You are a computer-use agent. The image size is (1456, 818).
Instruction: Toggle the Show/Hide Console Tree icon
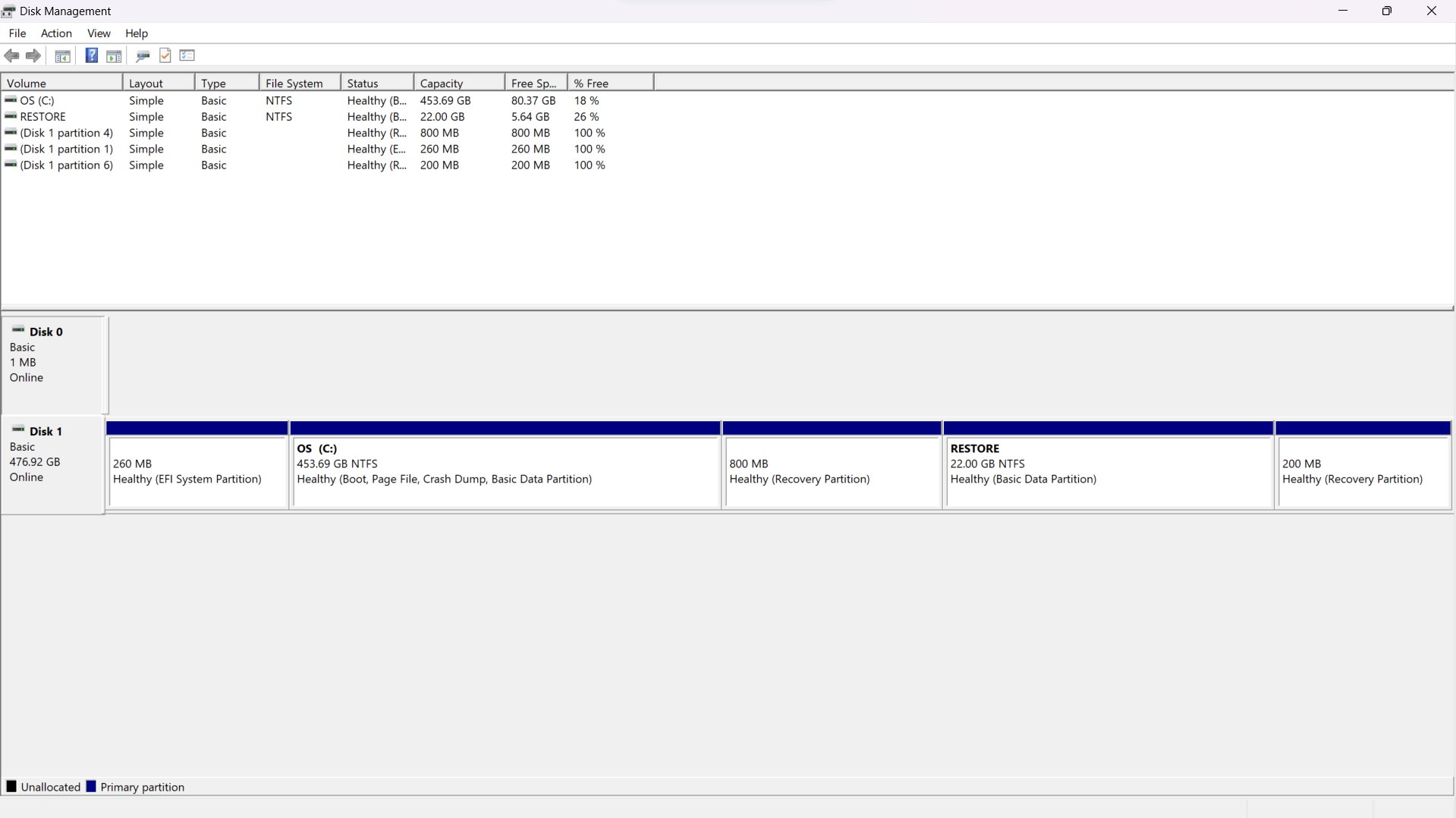pyautogui.click(x=63, y=55)
